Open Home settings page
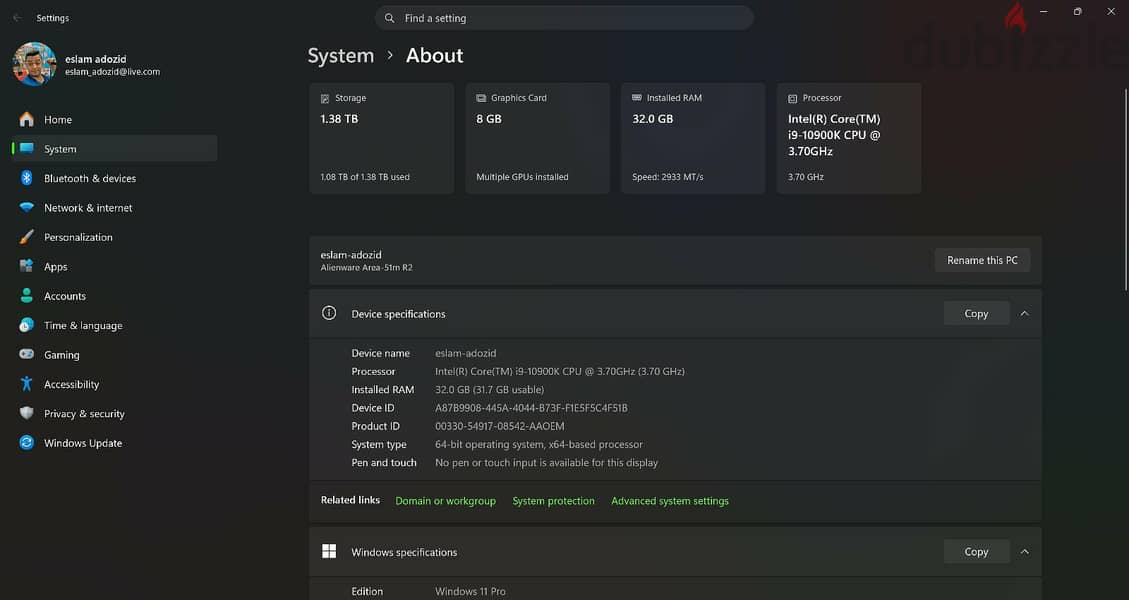 coord(114,120)
